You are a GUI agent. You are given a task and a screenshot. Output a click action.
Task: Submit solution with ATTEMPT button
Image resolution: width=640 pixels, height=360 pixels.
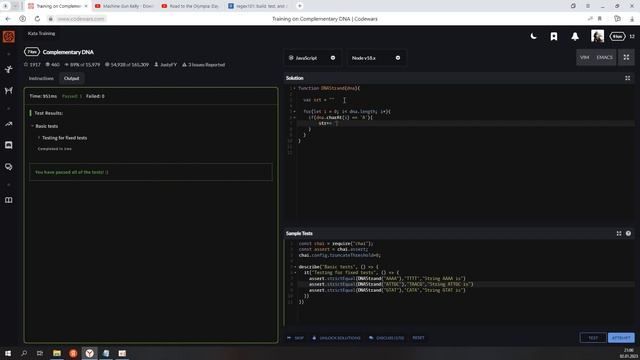pos(621,338)
